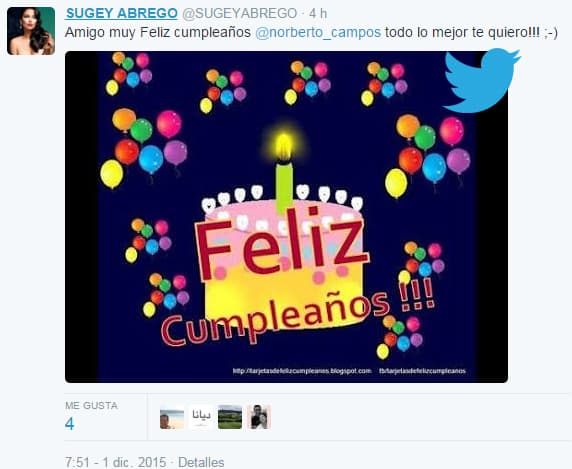Open the liker avatar with Arabic text
The image size is (572, 469).
click(x=201, y=417)
